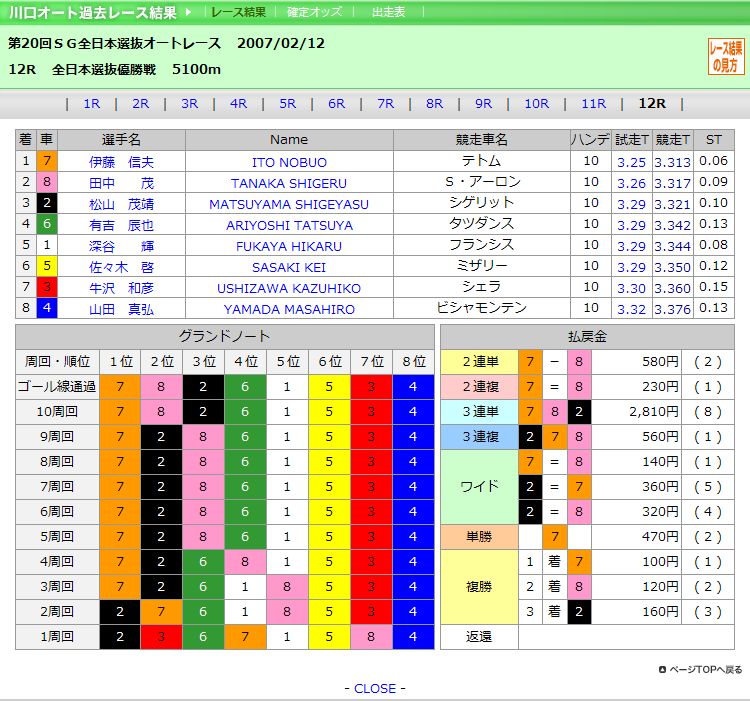
Task: Click the 川口オート過去レース結果 header title
Action: coord(93,12)
